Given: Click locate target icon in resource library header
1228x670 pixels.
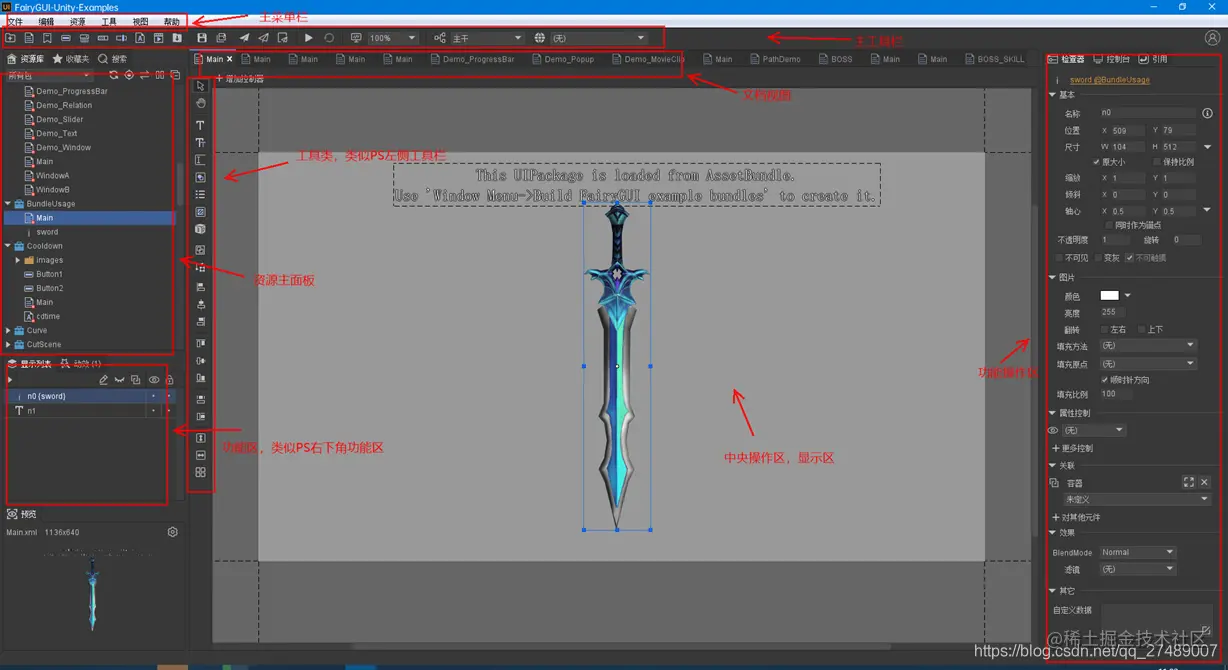Looking at the screenshot, I should 129,75.
